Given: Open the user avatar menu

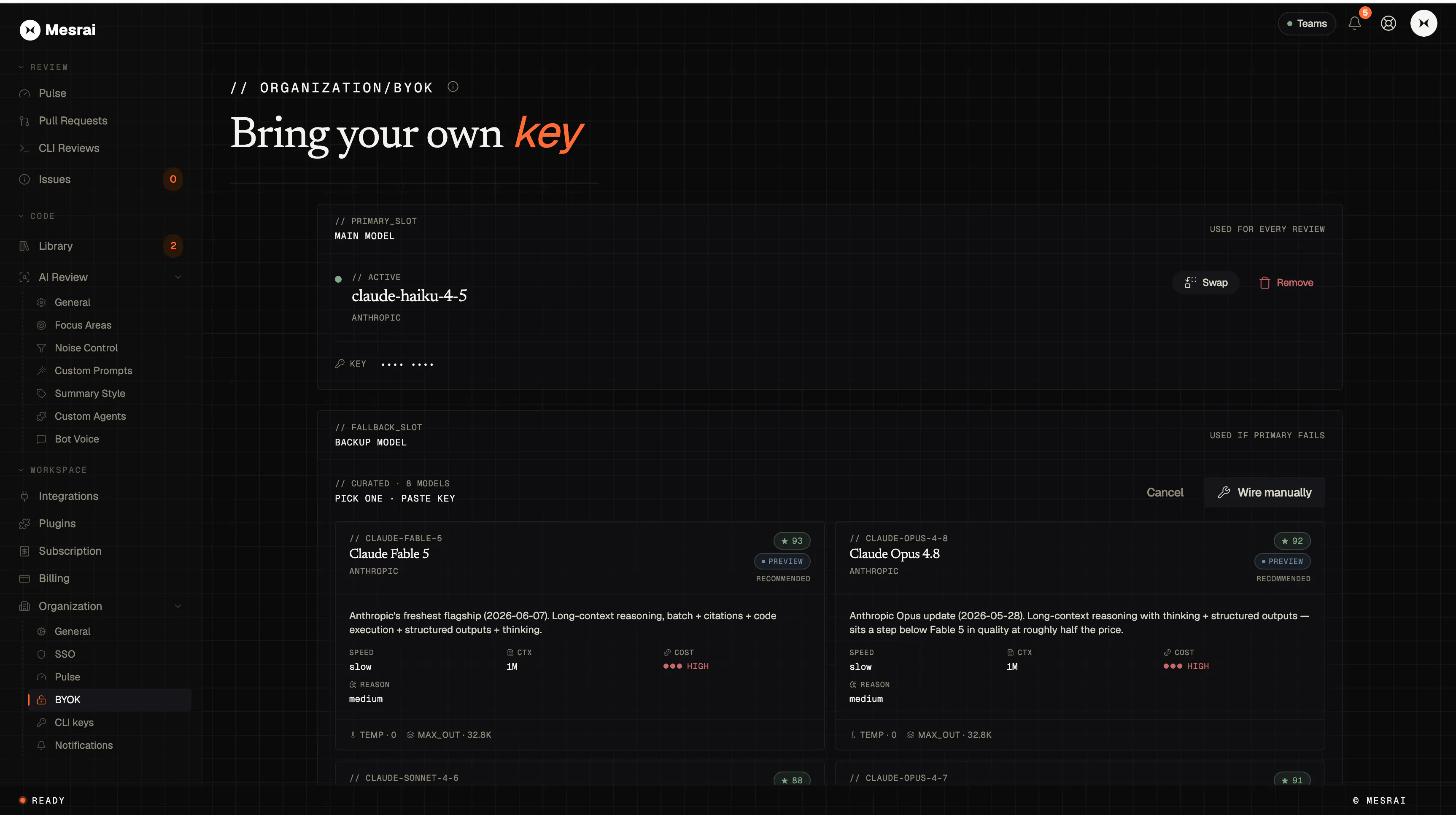Looking at the screenshot, I should click(1424, 23).
